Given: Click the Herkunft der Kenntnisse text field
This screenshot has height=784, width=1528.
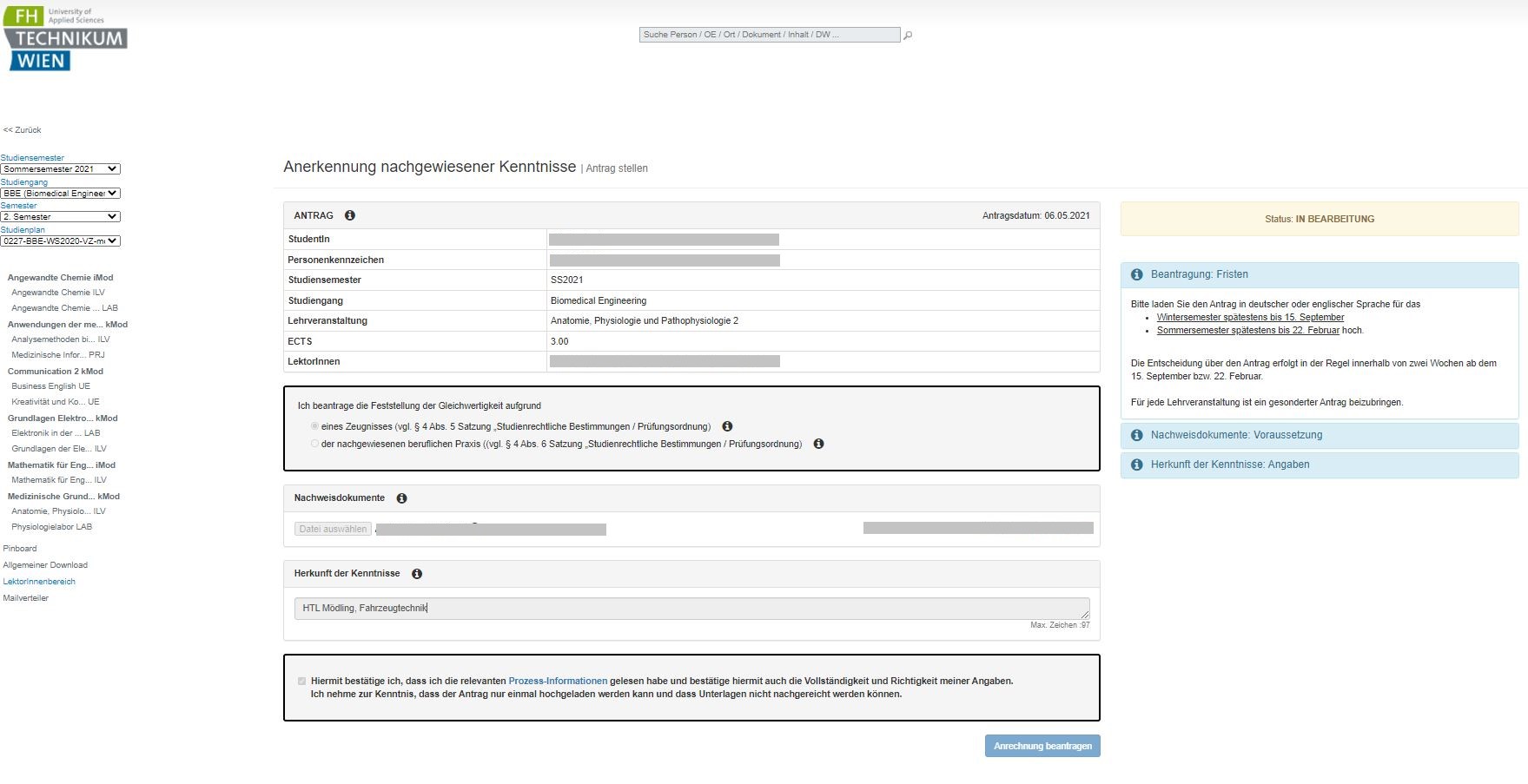Looking at the screenshot, I should pyautogui.click(x=691, y=609).
